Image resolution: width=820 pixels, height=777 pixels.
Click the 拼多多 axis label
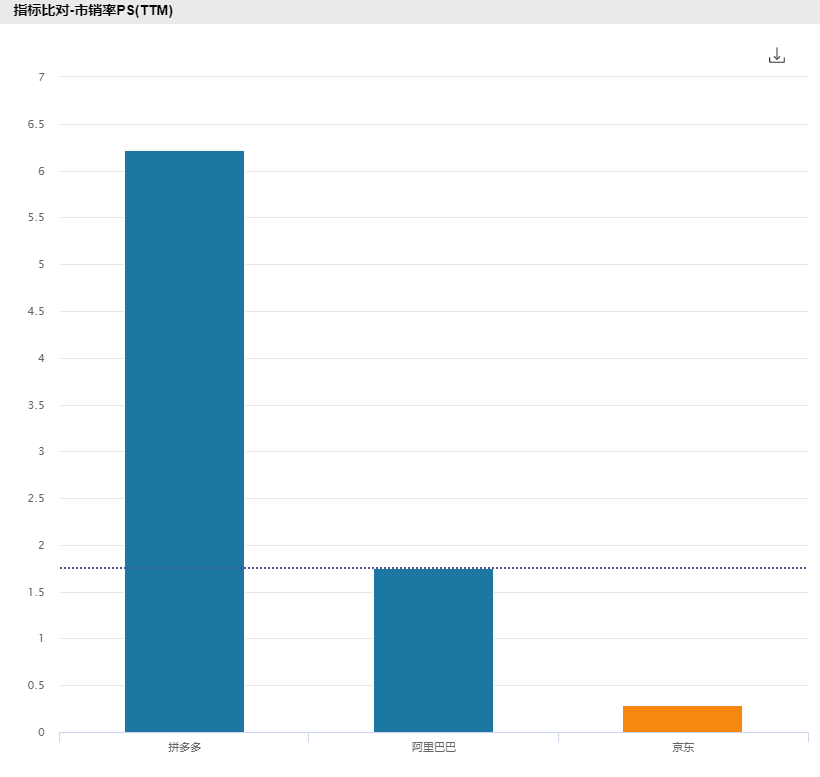(x=184, y=747)
